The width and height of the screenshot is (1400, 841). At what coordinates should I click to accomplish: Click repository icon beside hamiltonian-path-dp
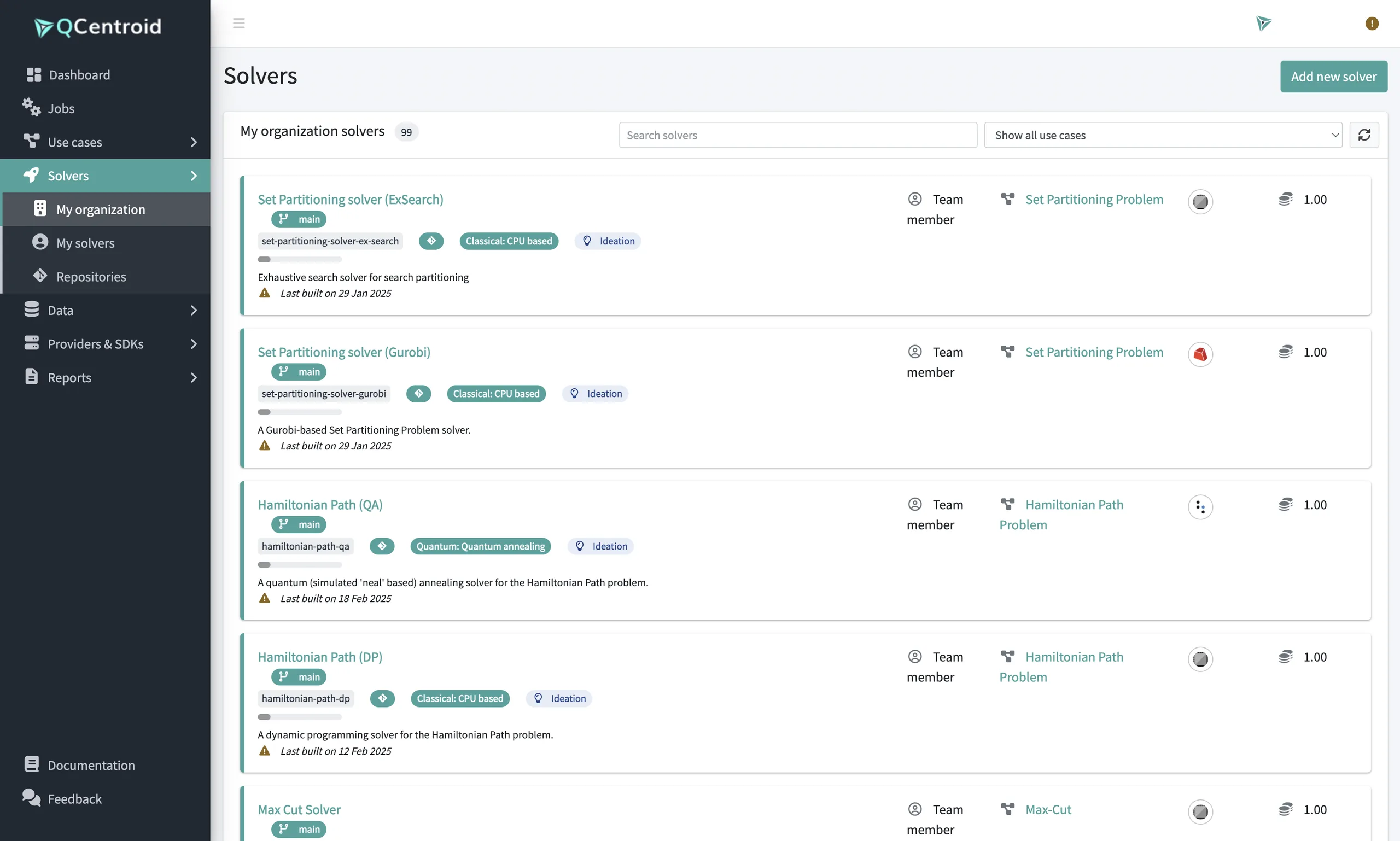(383, 698)
